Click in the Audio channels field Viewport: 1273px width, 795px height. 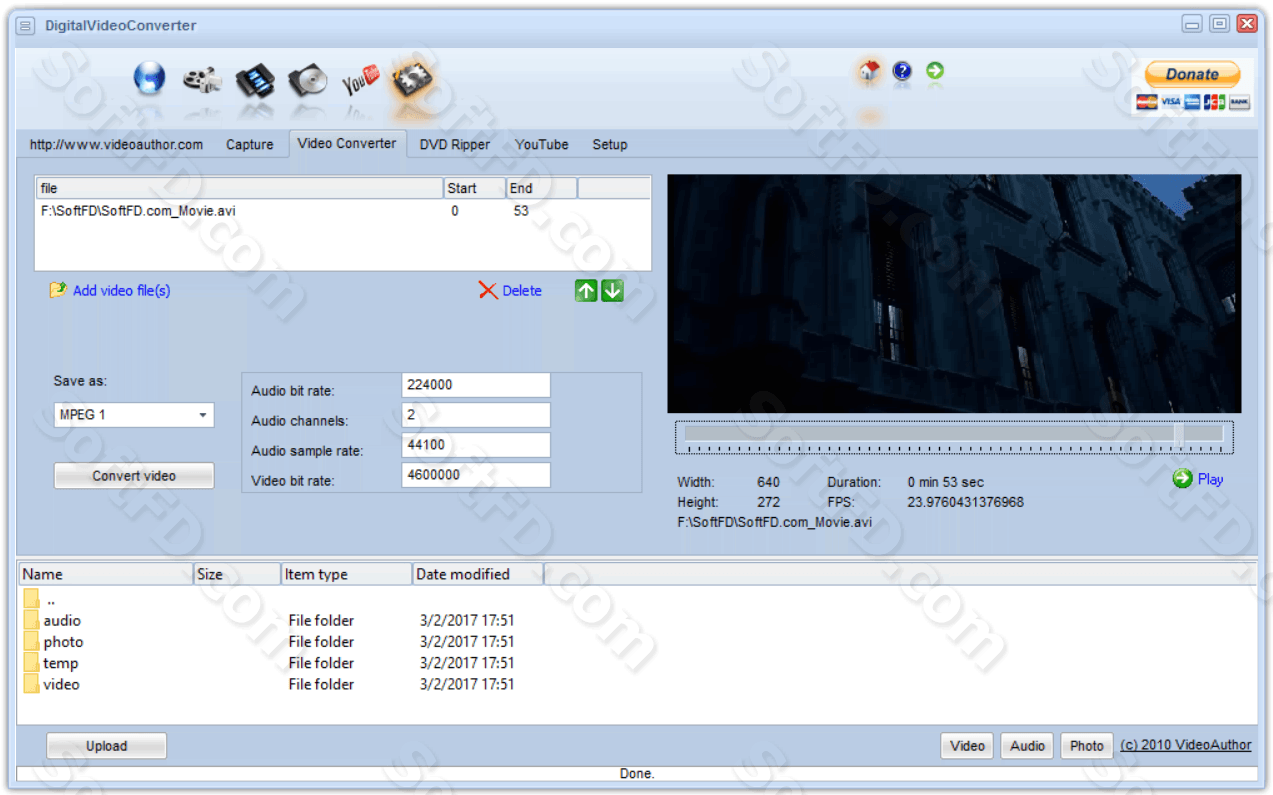(476, 415)
